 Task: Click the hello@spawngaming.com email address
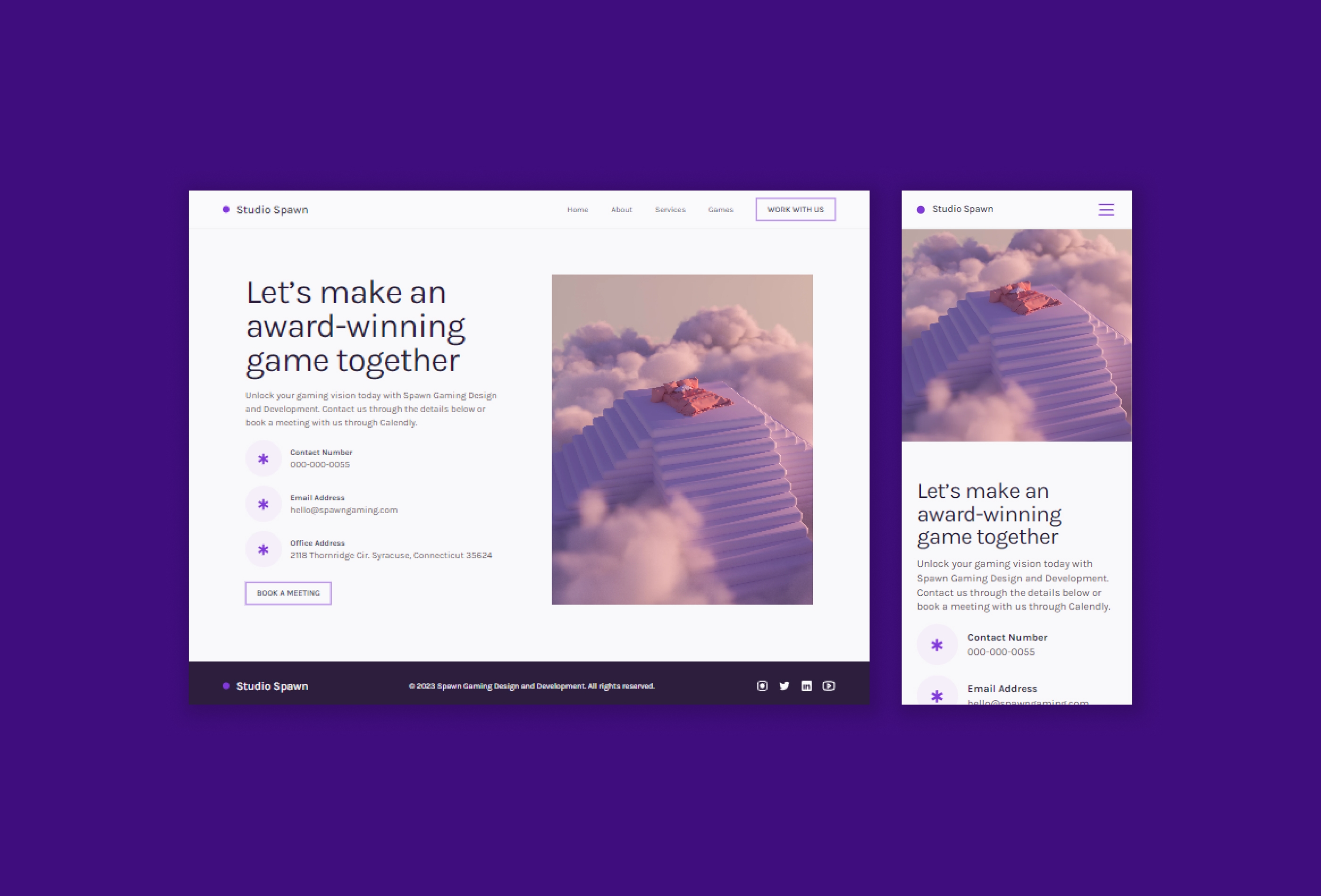click(x=343, y=510)
